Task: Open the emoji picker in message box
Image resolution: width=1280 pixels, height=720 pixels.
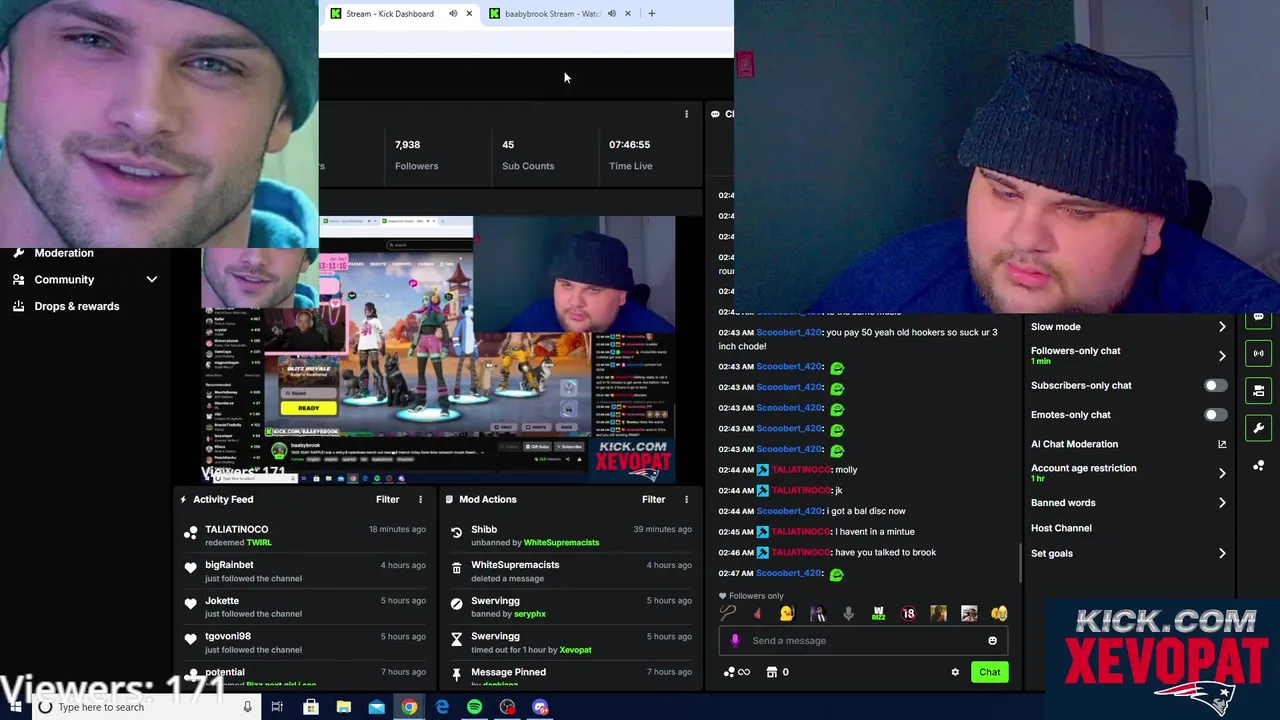Action: point(992,641)
